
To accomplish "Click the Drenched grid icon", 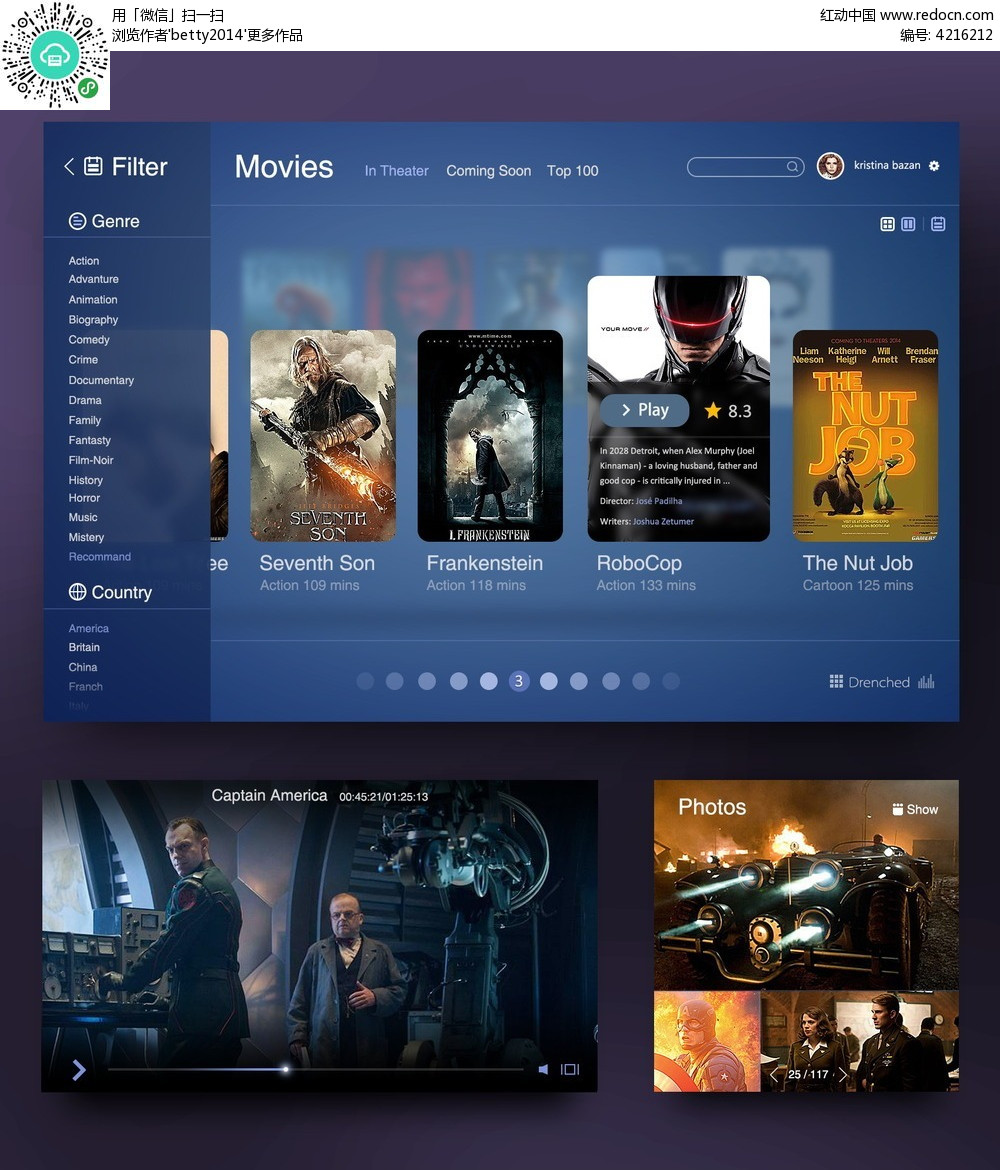I will click(x=837, y=681).
